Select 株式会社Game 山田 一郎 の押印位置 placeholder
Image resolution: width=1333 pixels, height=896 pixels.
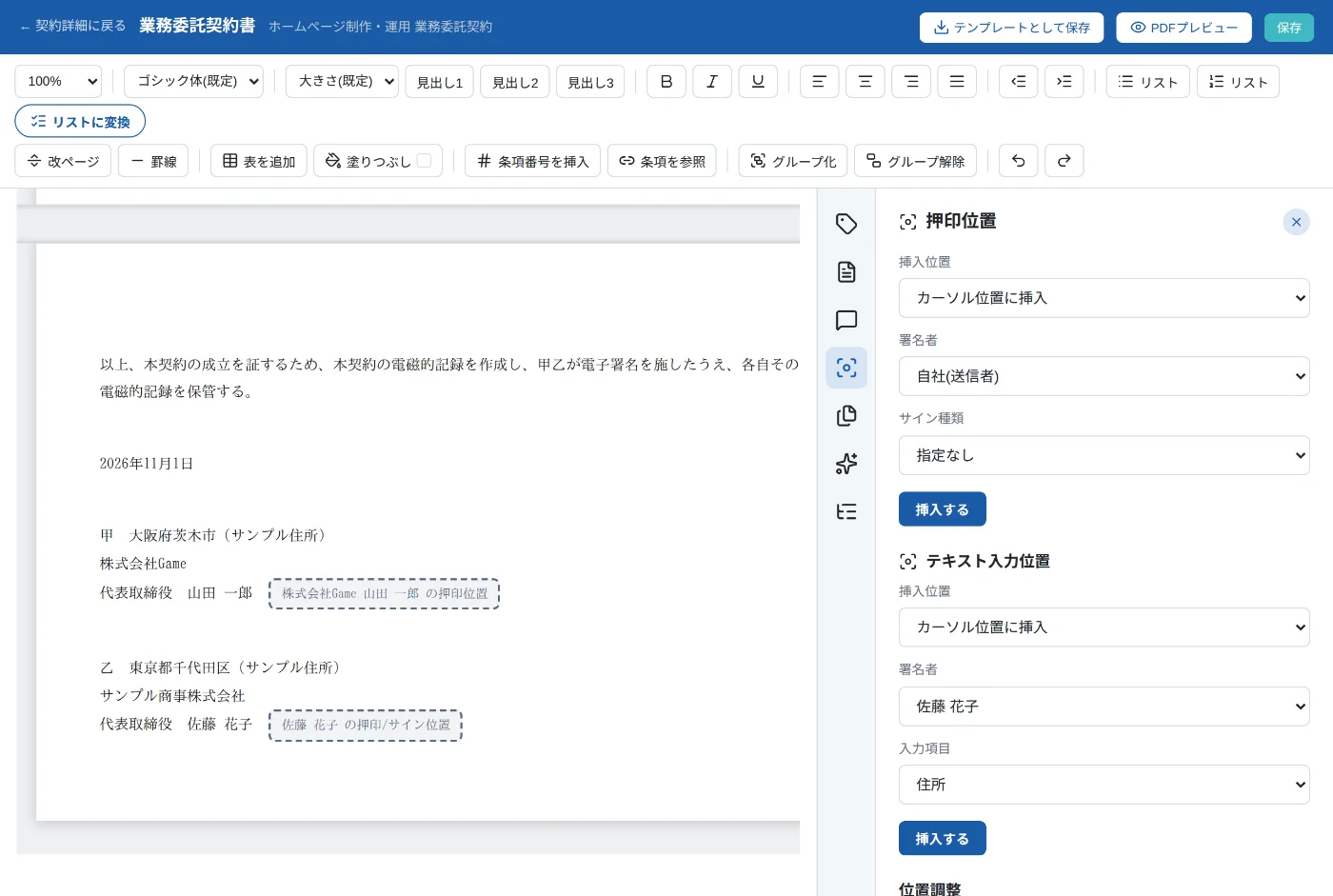385,593
